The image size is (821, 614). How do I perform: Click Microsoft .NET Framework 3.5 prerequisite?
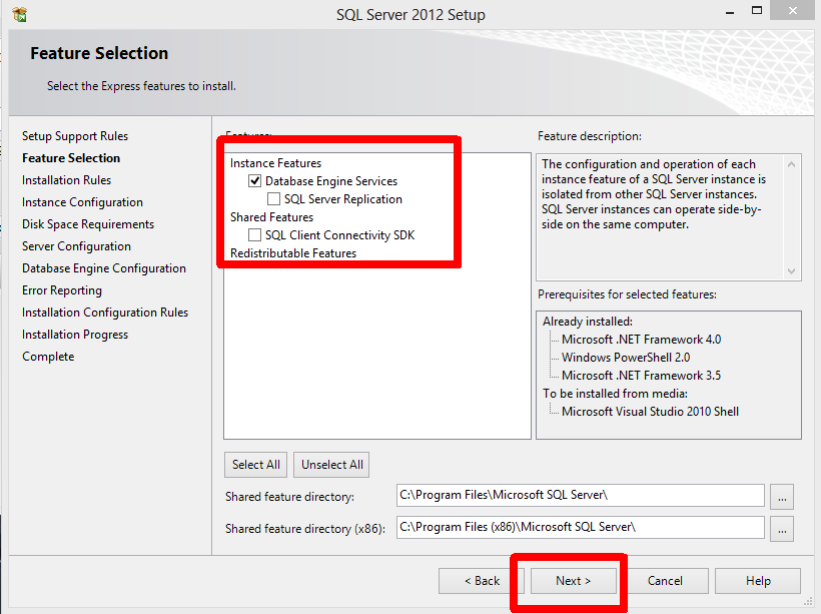point(641,376)
